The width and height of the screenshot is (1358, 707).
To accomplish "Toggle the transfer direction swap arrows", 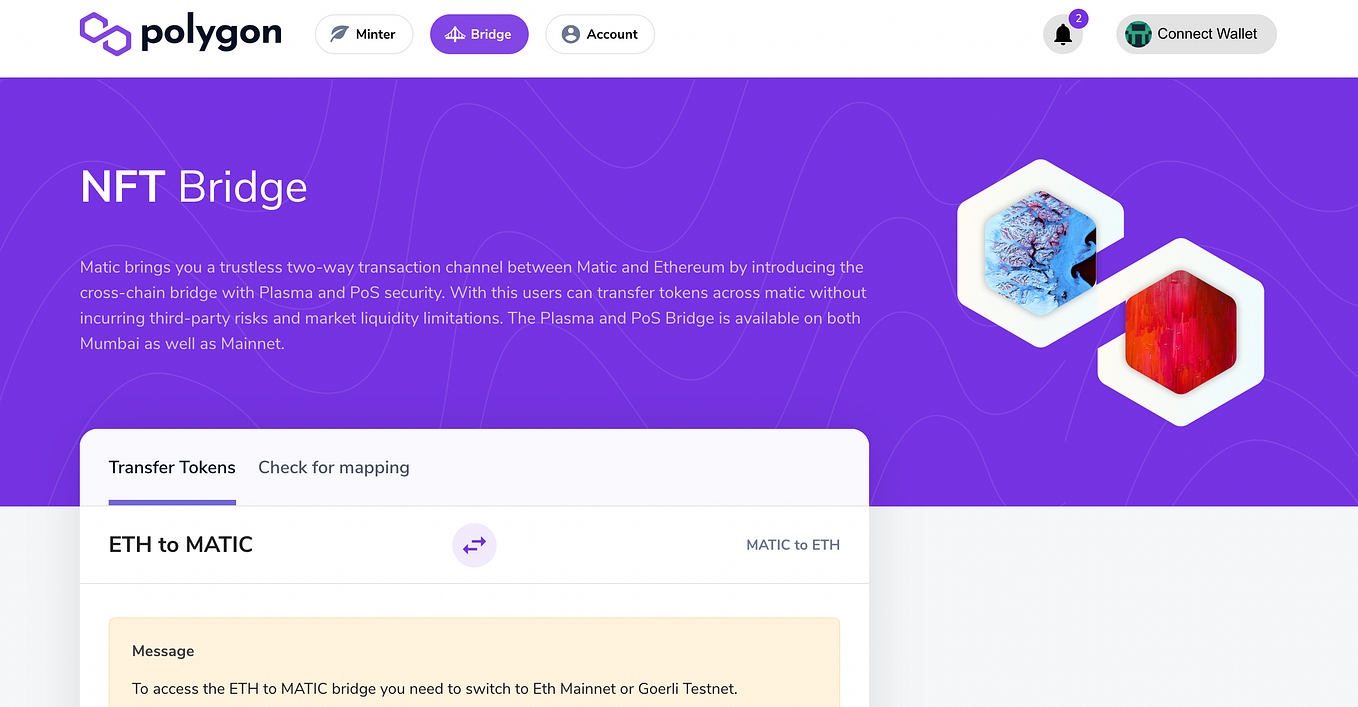I will (474, 545).
